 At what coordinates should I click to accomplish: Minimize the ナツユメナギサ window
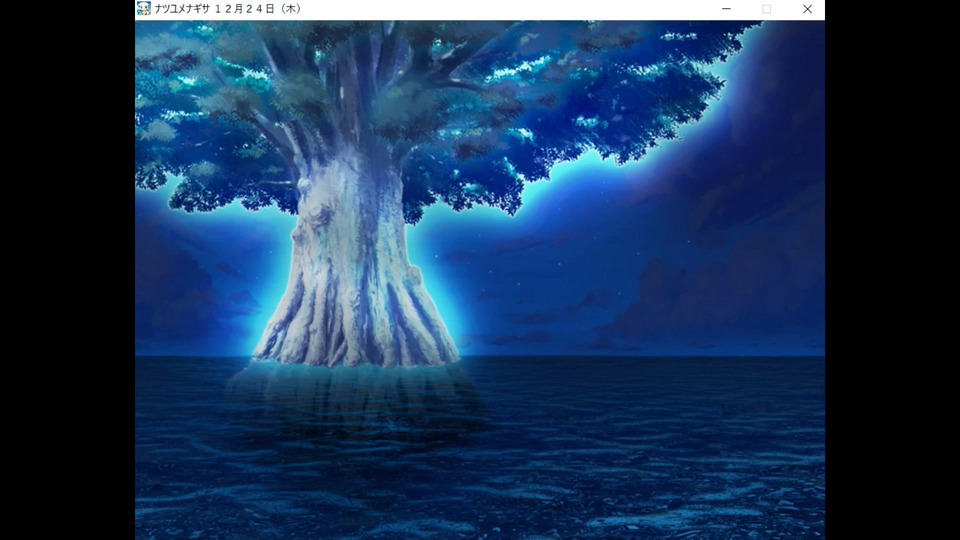[726, 9]
